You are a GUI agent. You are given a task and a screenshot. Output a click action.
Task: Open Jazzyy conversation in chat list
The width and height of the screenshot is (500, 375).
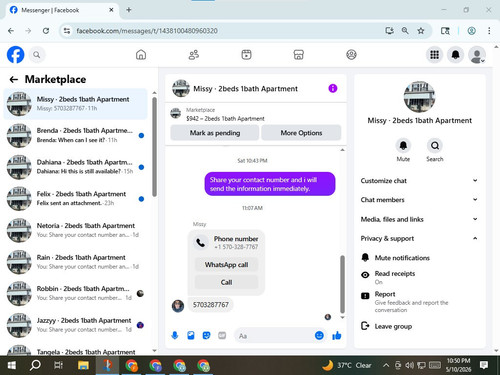coord(75,325)
